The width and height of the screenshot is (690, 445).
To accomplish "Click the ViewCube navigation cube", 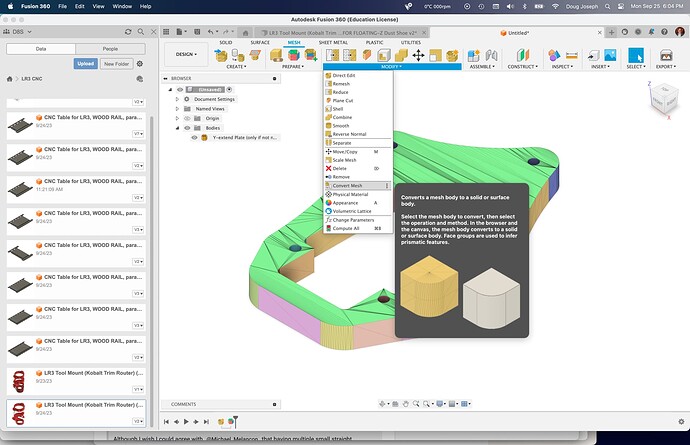I will click(x=664, y=99).
